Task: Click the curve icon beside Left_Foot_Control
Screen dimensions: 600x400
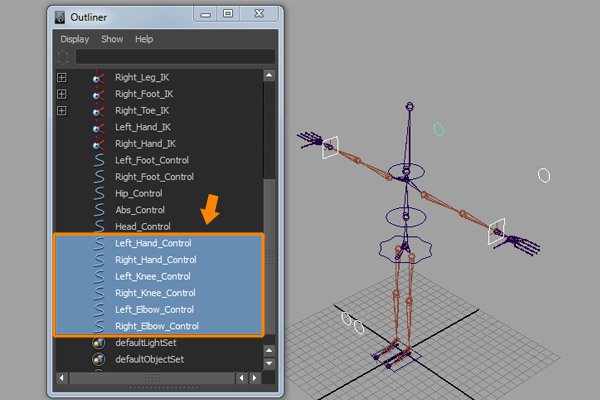Action: tap(99, 160)
